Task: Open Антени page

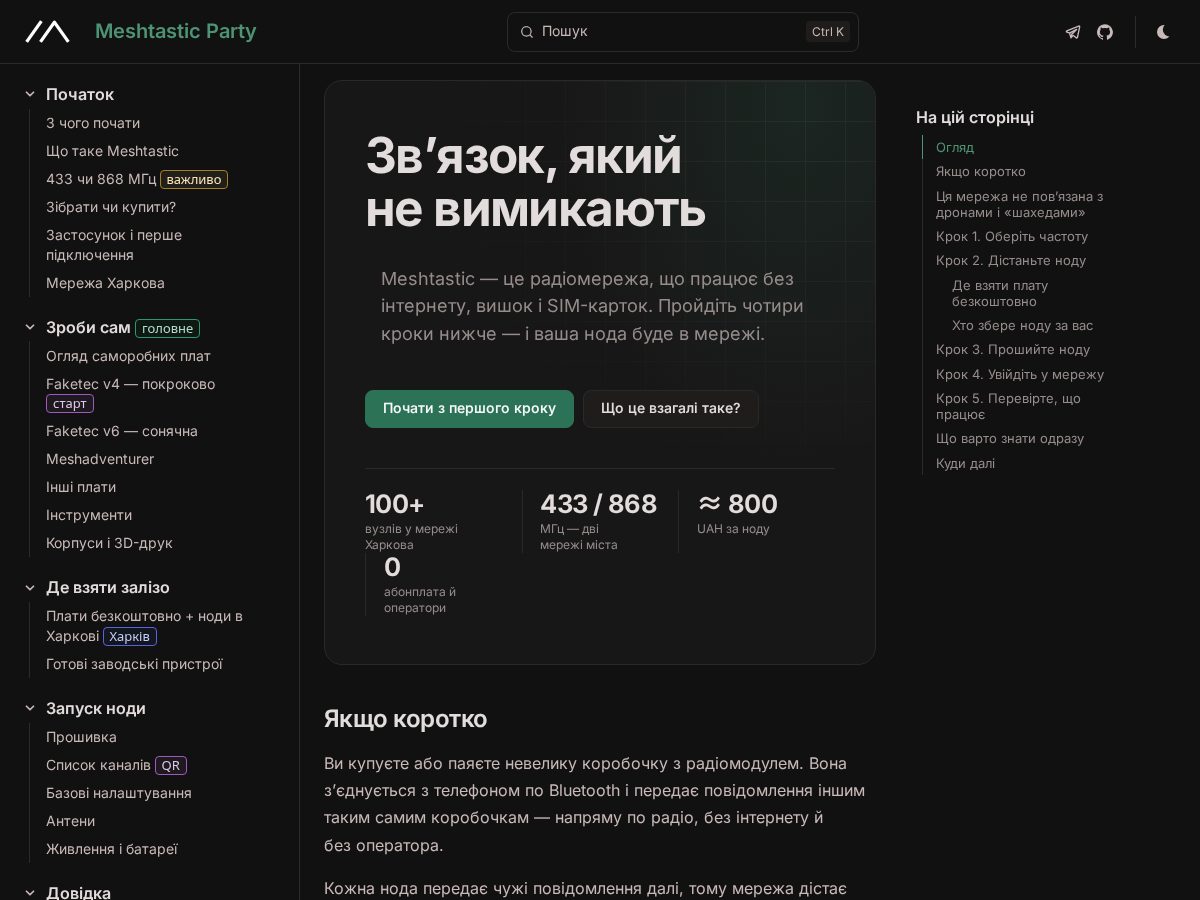Action: tap(70, 821)
